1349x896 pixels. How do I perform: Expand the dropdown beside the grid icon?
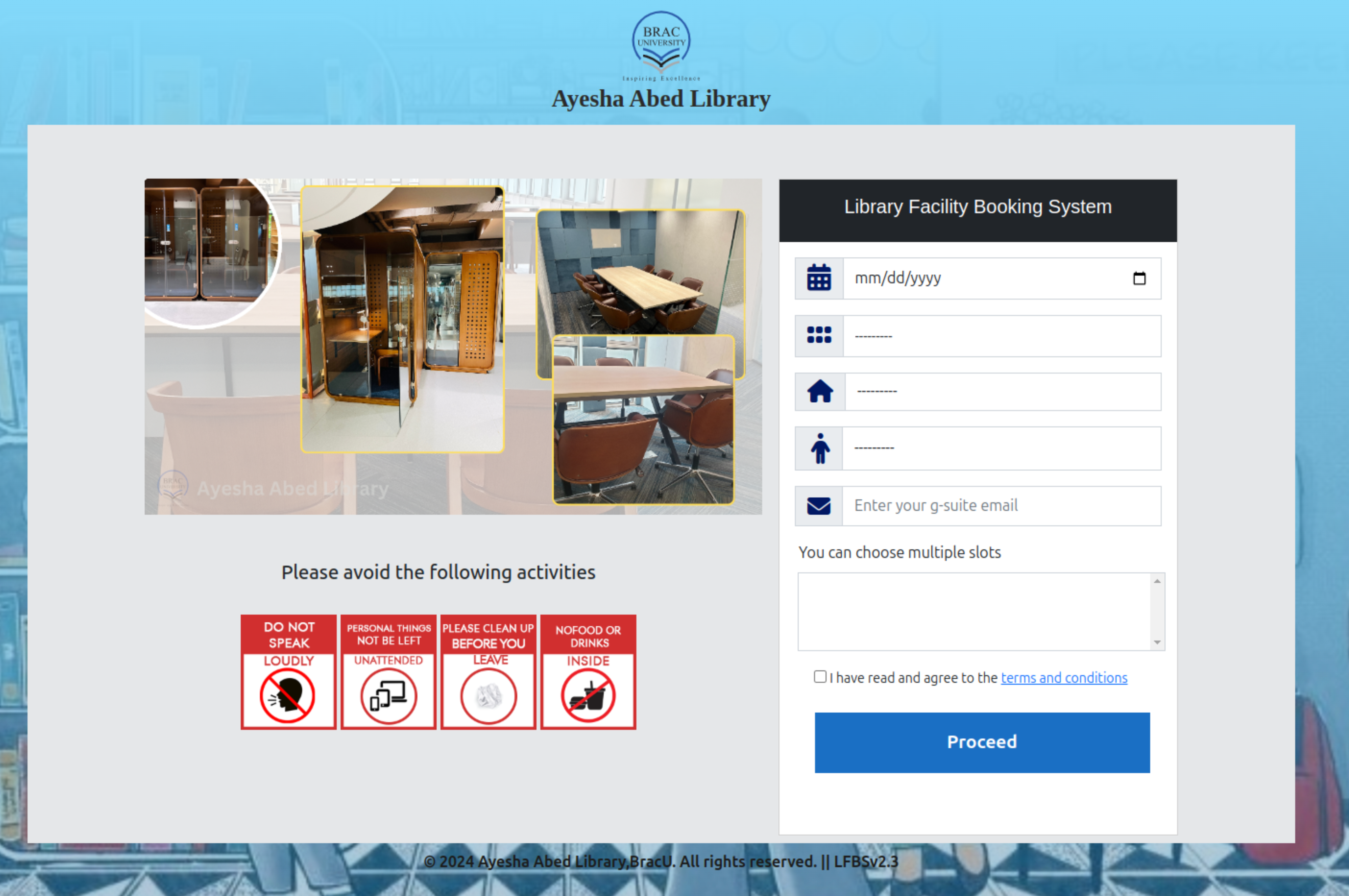coord(1002,336)
